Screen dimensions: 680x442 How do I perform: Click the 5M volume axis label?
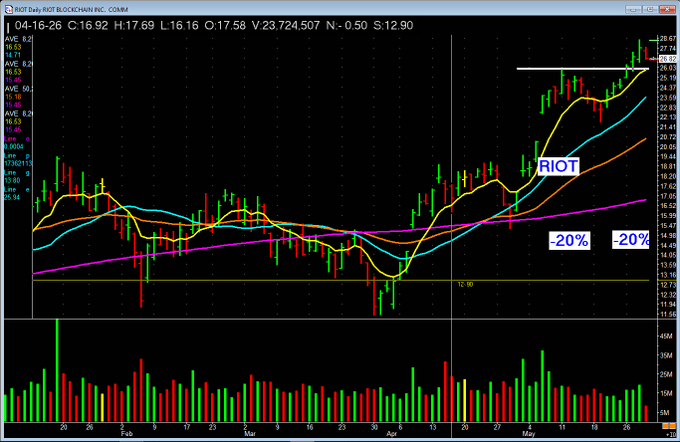664,413
